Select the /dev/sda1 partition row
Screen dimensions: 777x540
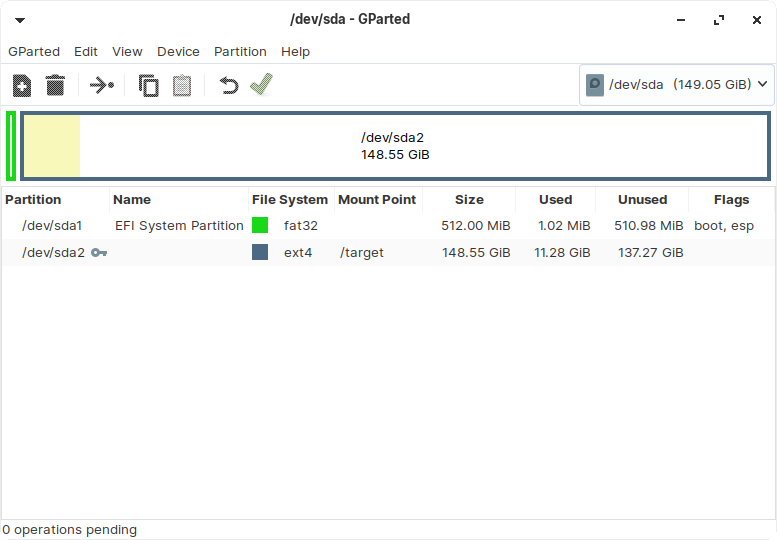52,226
